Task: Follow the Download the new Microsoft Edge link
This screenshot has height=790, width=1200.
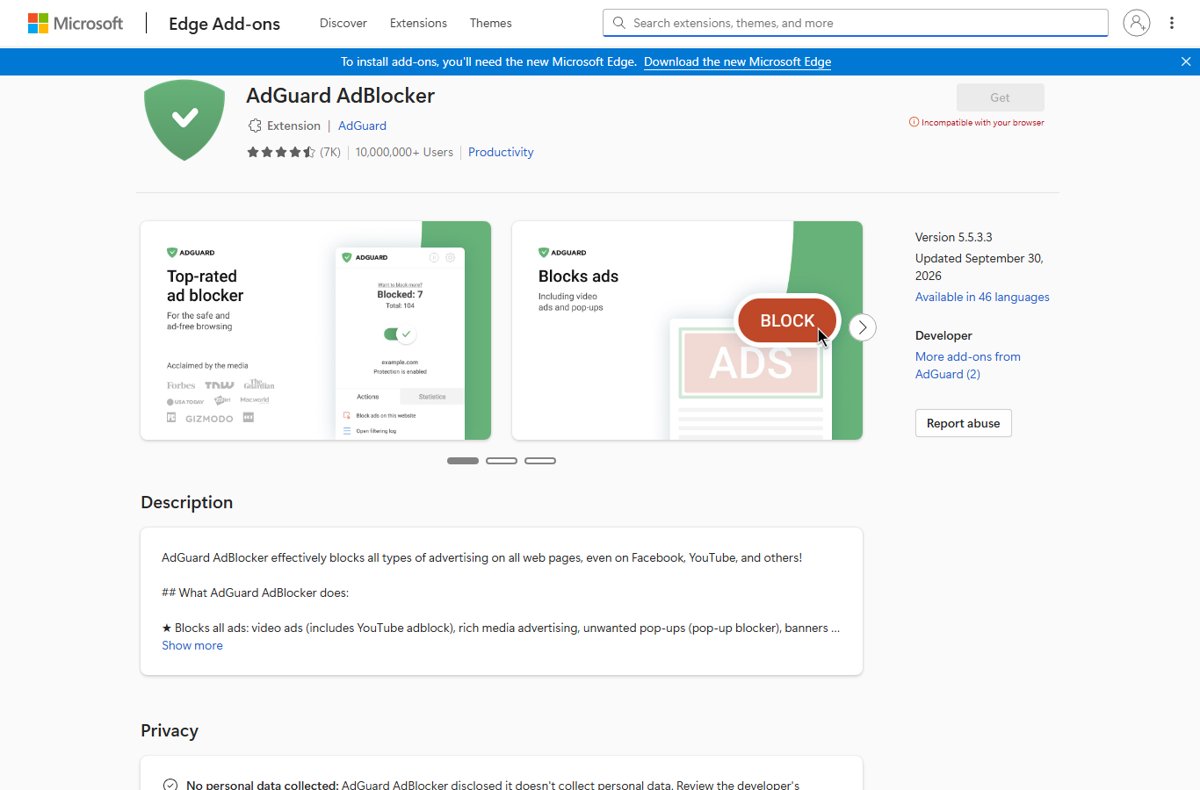Action: click(x=737, y=62)
